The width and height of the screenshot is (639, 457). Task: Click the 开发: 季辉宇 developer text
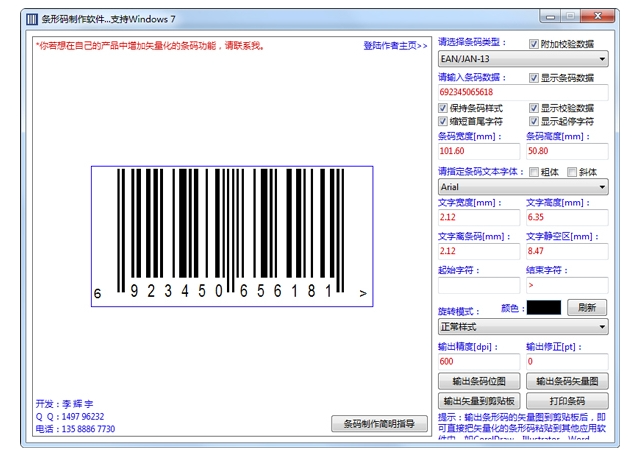pos(64,404)
